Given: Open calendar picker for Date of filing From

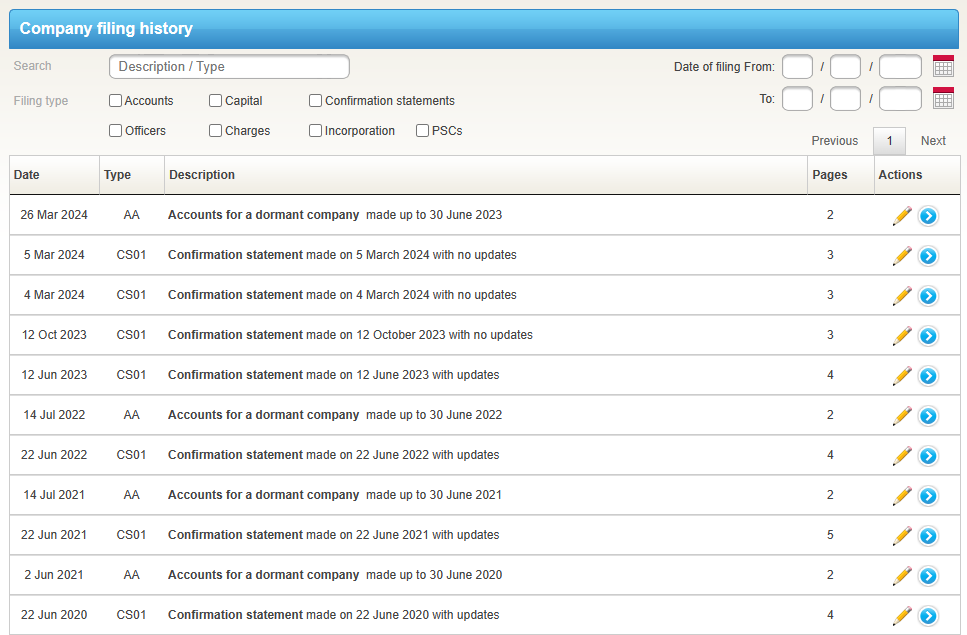Looking at the screenshot, I should click(x=943, y=67).
